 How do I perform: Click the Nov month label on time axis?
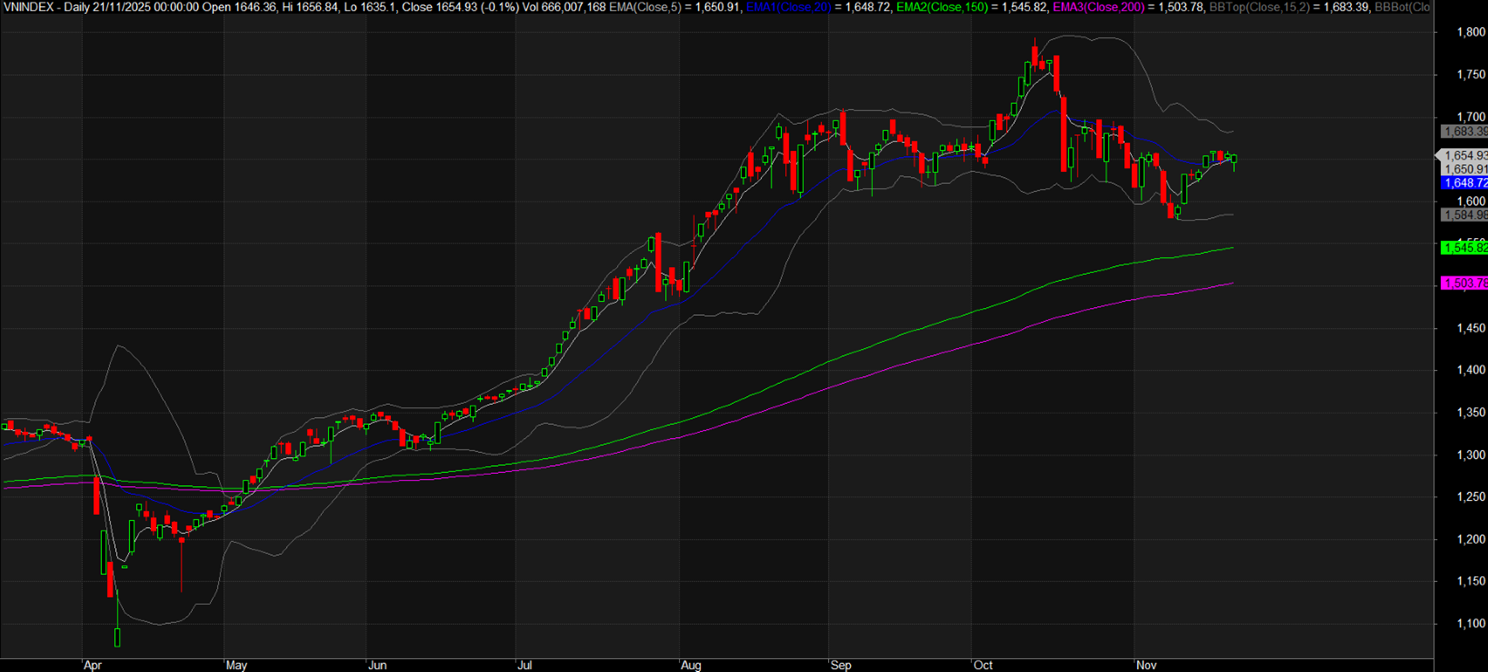[x=1145, y=663]
